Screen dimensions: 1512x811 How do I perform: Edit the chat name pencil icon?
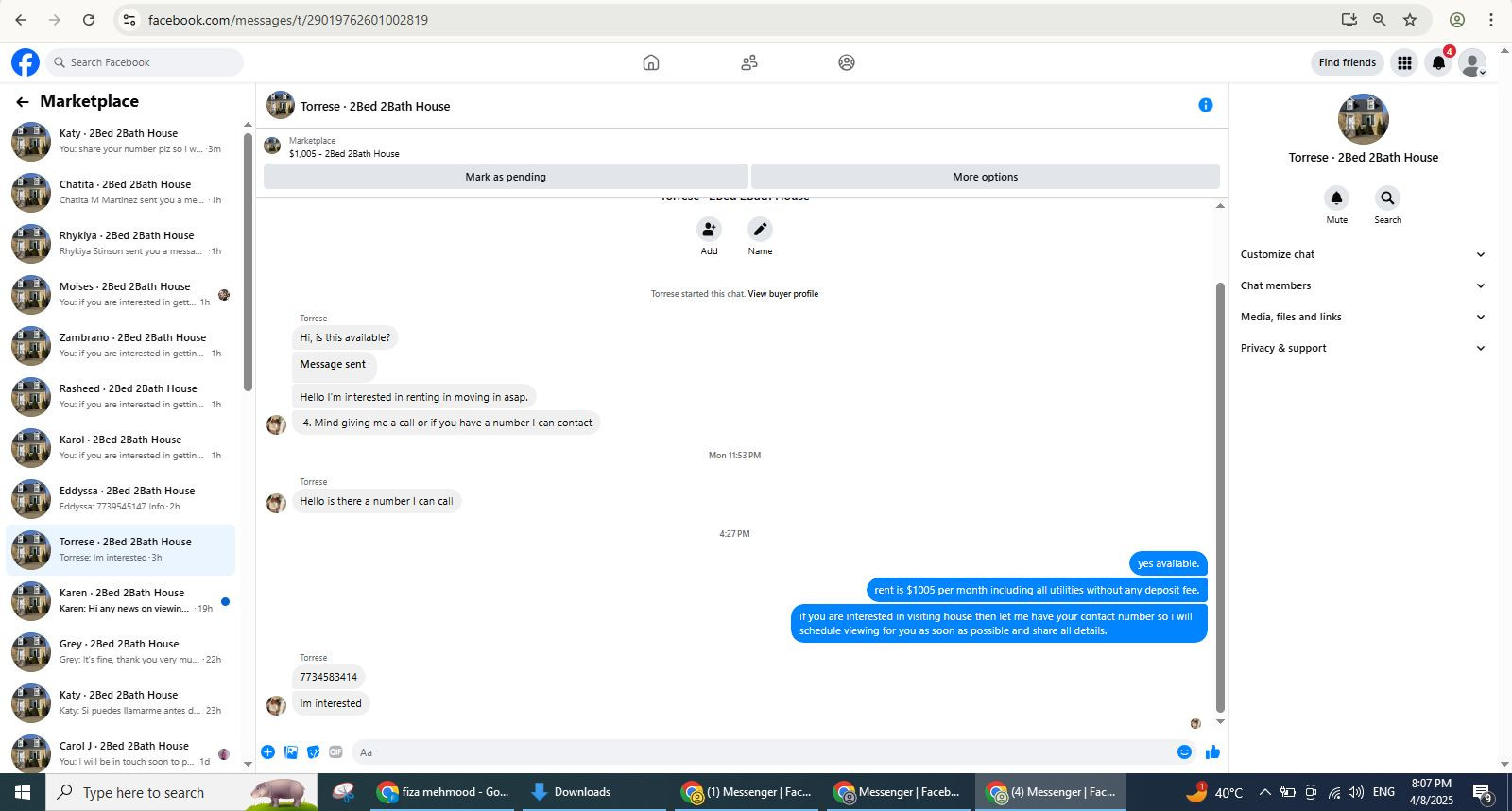[x=760, y=230]
